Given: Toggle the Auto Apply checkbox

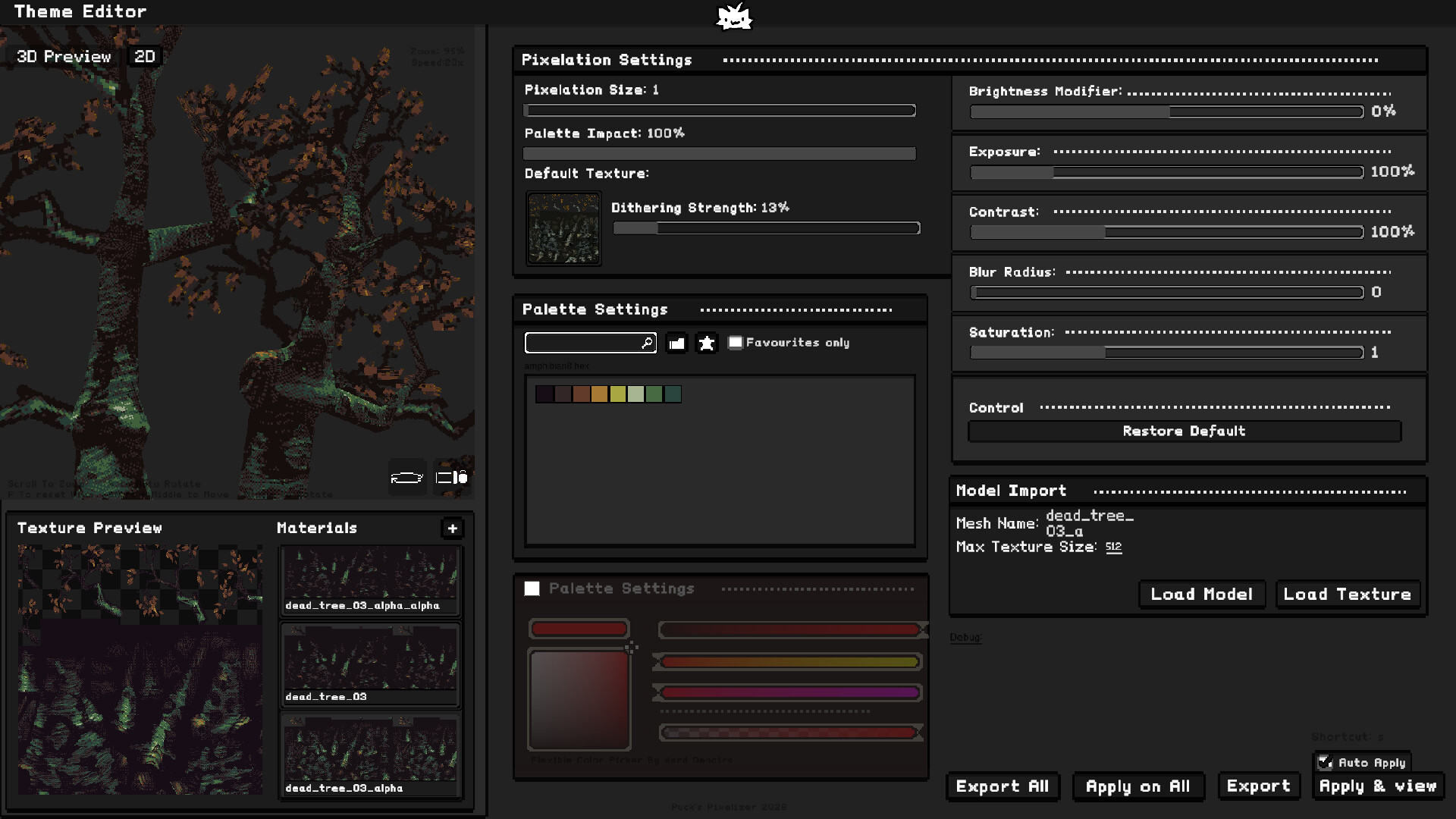Looking at the screenshot, I should point(1325,762).
